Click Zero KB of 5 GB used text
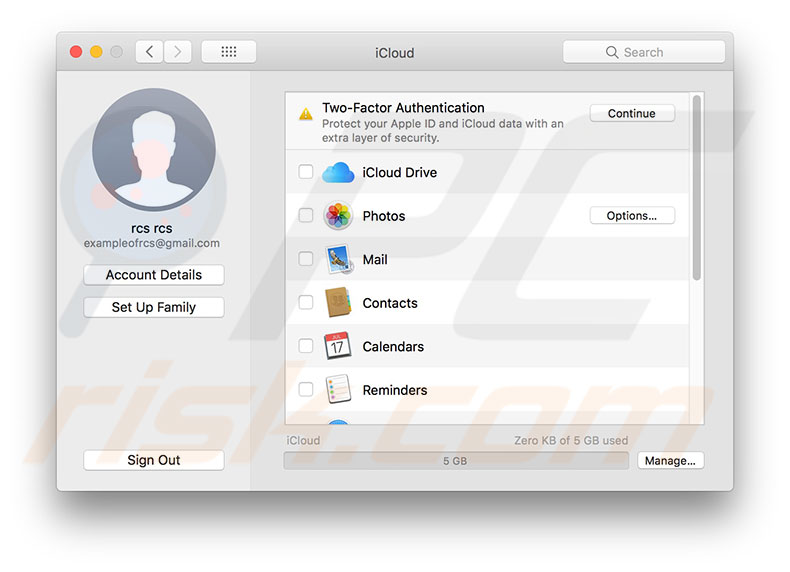This screenshot has height=572, width=790. coord(571,440)
